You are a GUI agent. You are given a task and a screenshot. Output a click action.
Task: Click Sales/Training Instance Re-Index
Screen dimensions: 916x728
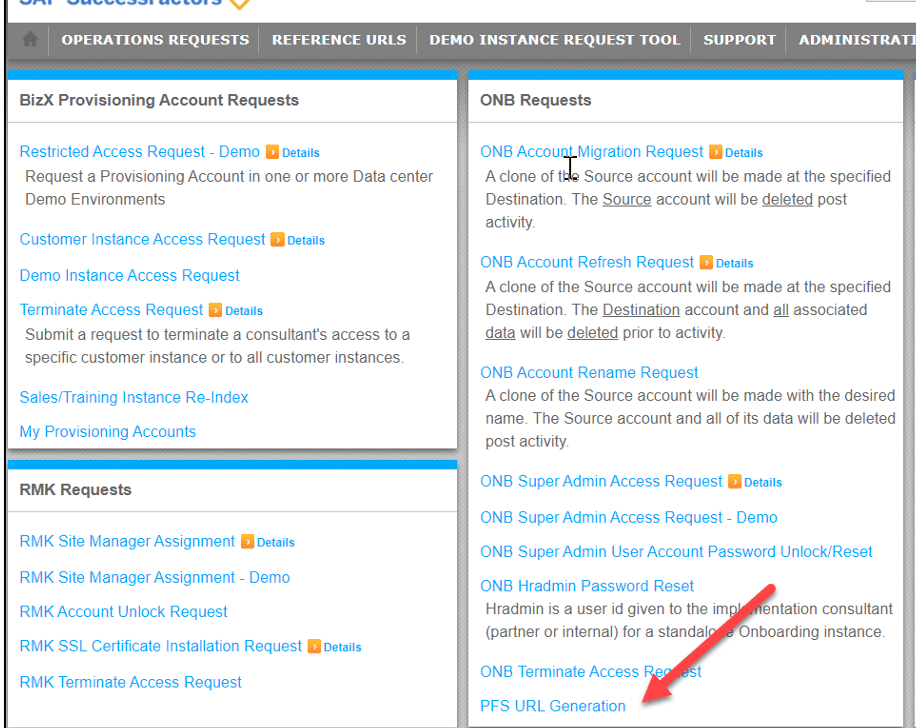[x=133, y=397]
